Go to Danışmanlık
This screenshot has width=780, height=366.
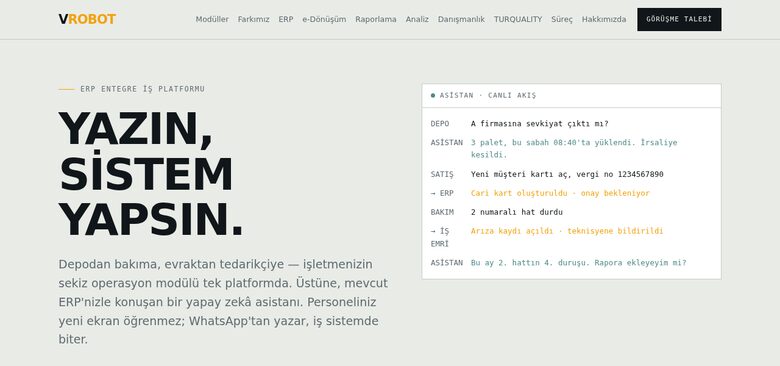[x=461, y=19]
